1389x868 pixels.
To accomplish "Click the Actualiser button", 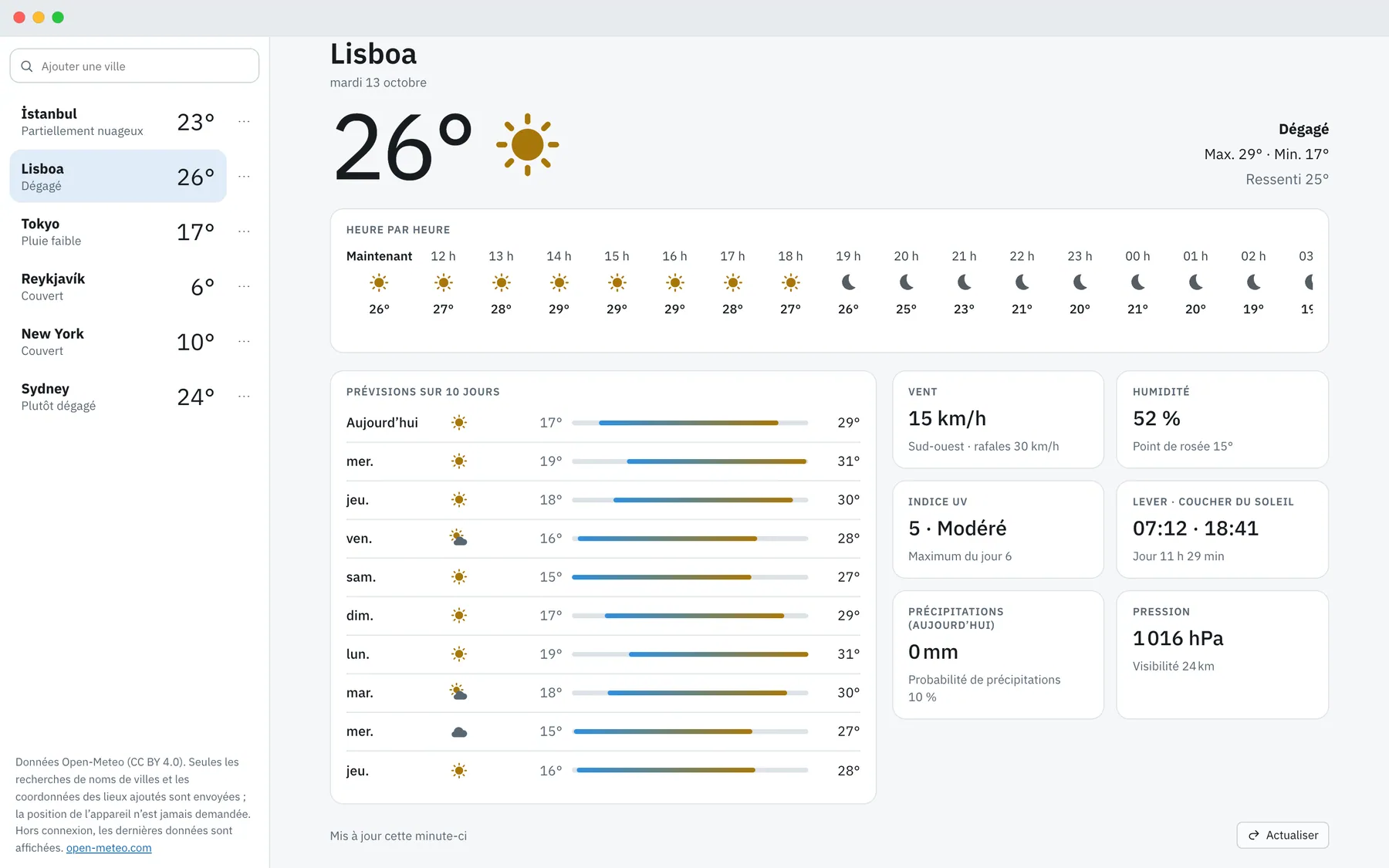I will [x=1283, y=836].
